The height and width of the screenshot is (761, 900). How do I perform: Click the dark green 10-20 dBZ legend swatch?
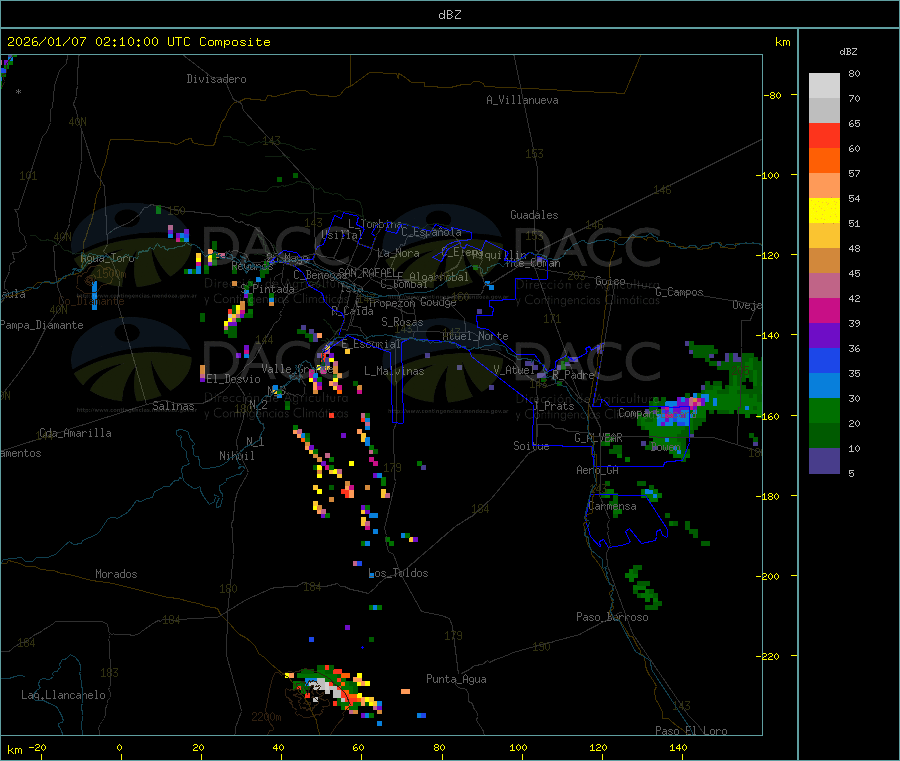pos(824,436)
